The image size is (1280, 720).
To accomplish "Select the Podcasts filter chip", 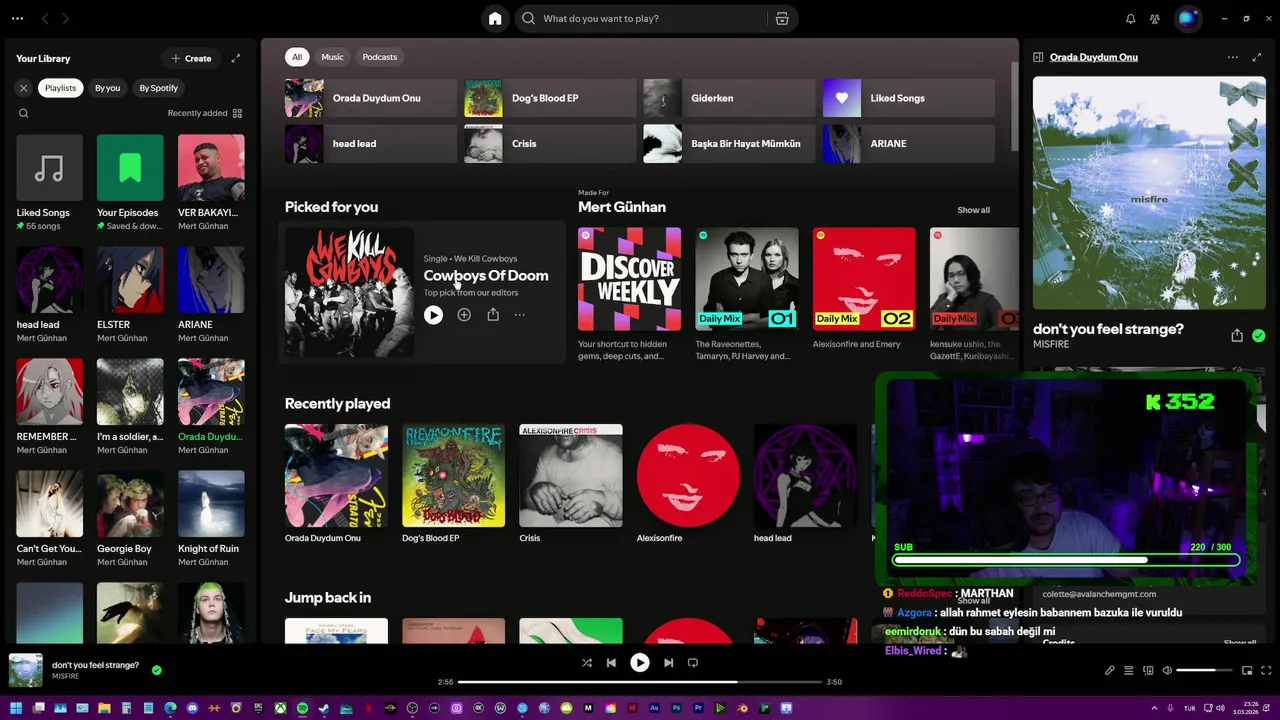I will pos(380,57).
